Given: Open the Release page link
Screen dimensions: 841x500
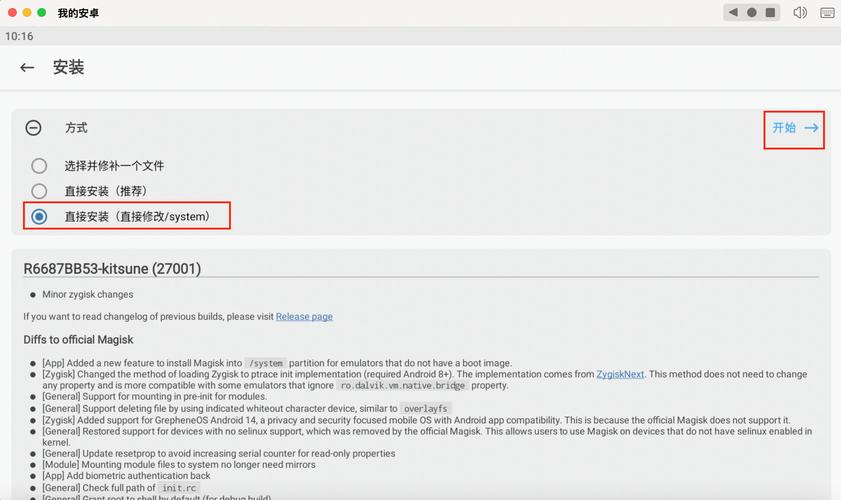Looking at the screenshot, I should 304,317.
